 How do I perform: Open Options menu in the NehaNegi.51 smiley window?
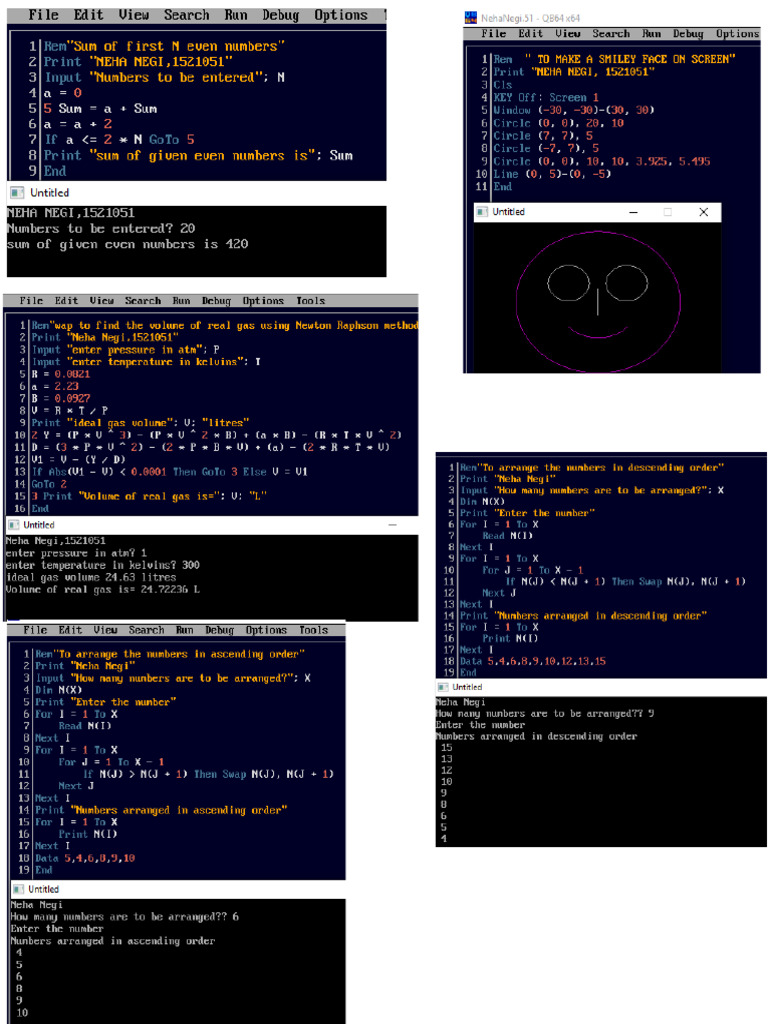[738, 33]
